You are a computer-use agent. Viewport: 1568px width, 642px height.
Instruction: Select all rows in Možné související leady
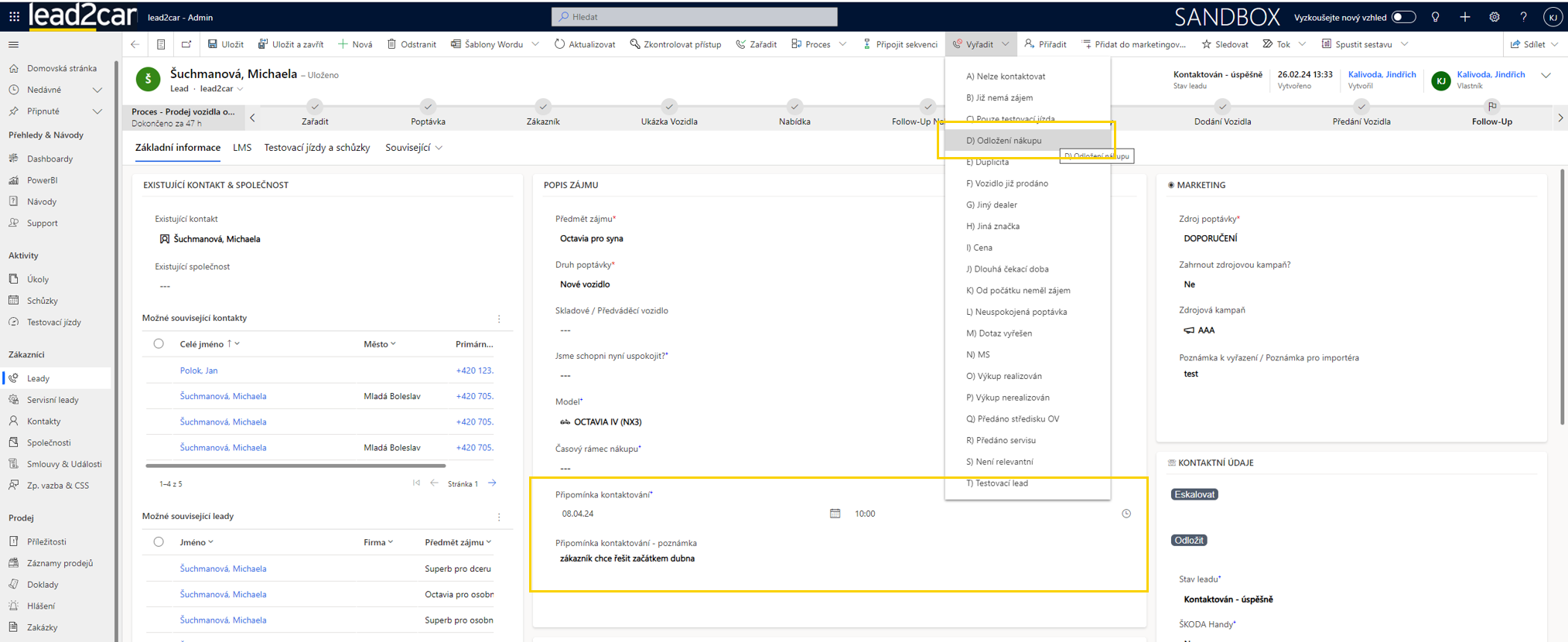point(159,542)
